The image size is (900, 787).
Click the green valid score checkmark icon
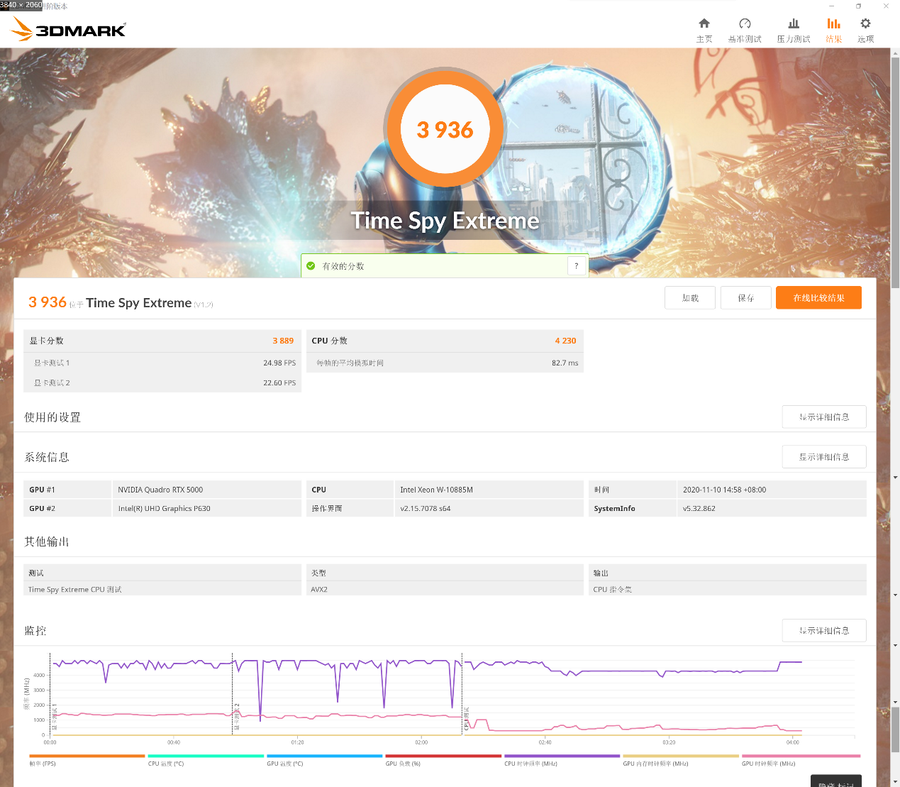click(311, 266)
